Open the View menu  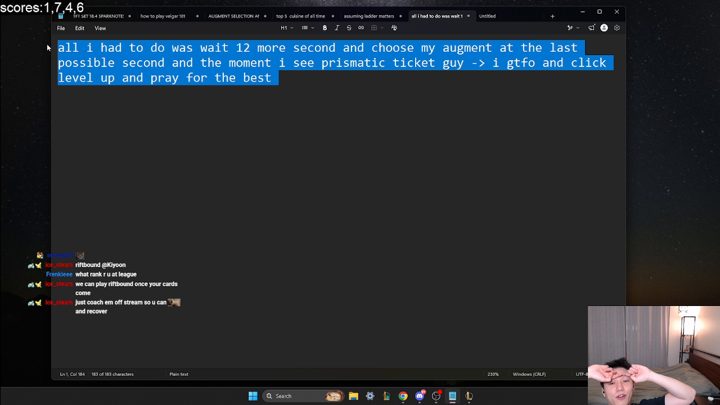(100, 28)
